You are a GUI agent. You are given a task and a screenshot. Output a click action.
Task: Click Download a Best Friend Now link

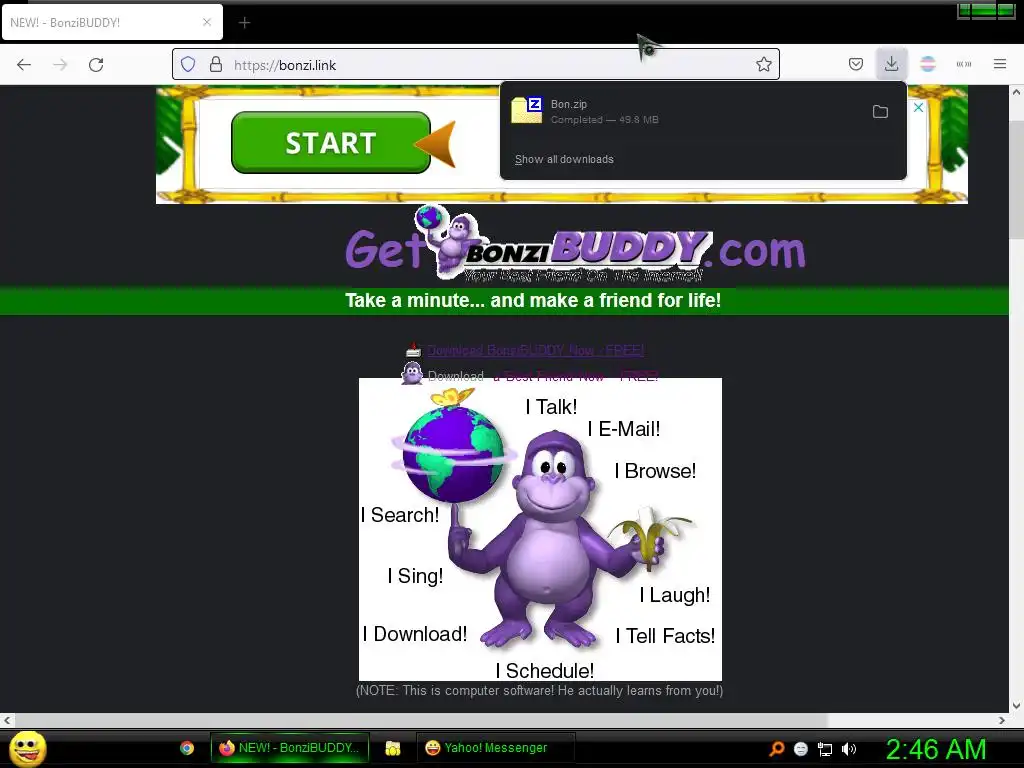click(543, 376)
